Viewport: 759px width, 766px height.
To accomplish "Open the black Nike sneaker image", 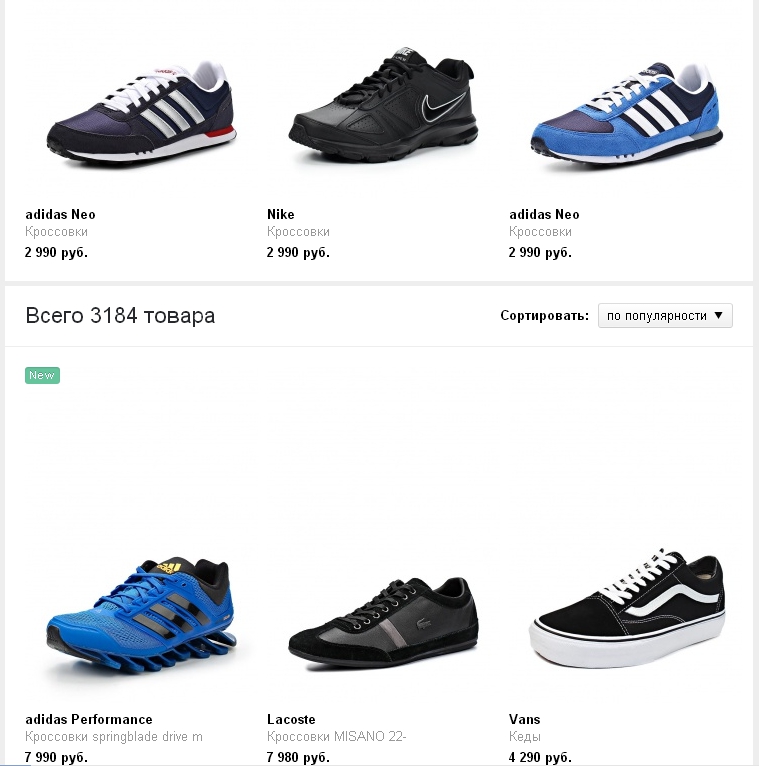I will [x=383, y=105].
